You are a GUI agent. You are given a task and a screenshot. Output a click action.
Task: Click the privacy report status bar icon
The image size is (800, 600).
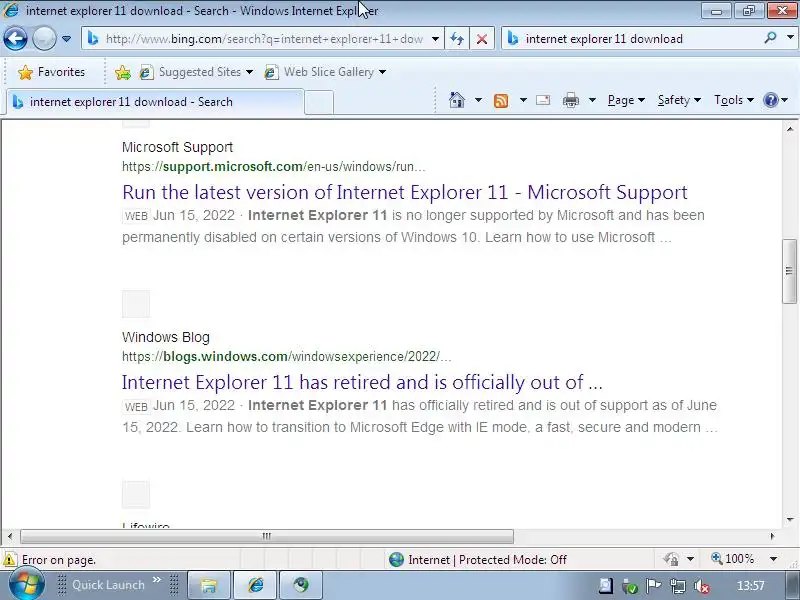[x=671, y=560]
